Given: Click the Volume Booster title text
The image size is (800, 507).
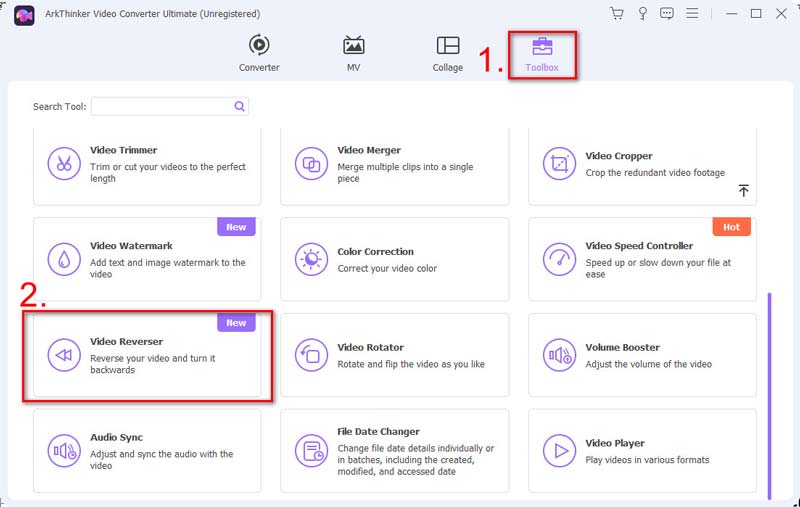Looking at the screenshot, I should click(622, 347).
